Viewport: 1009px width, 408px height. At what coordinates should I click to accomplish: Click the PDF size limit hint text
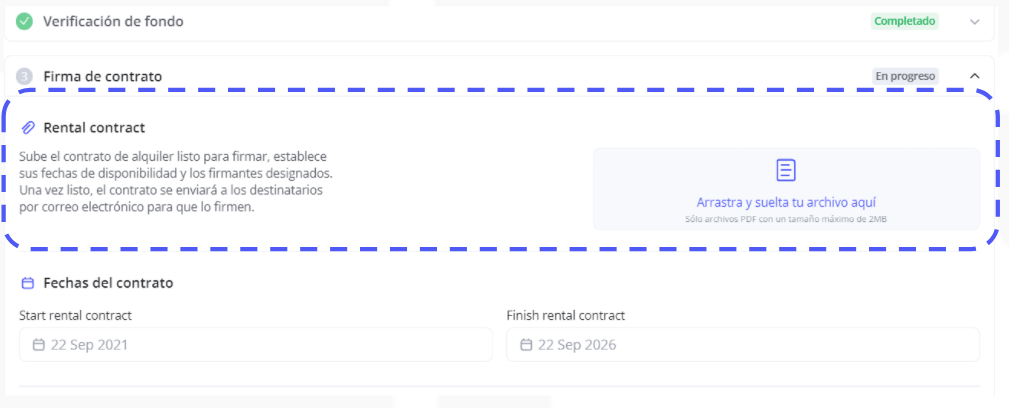point(786,217)
